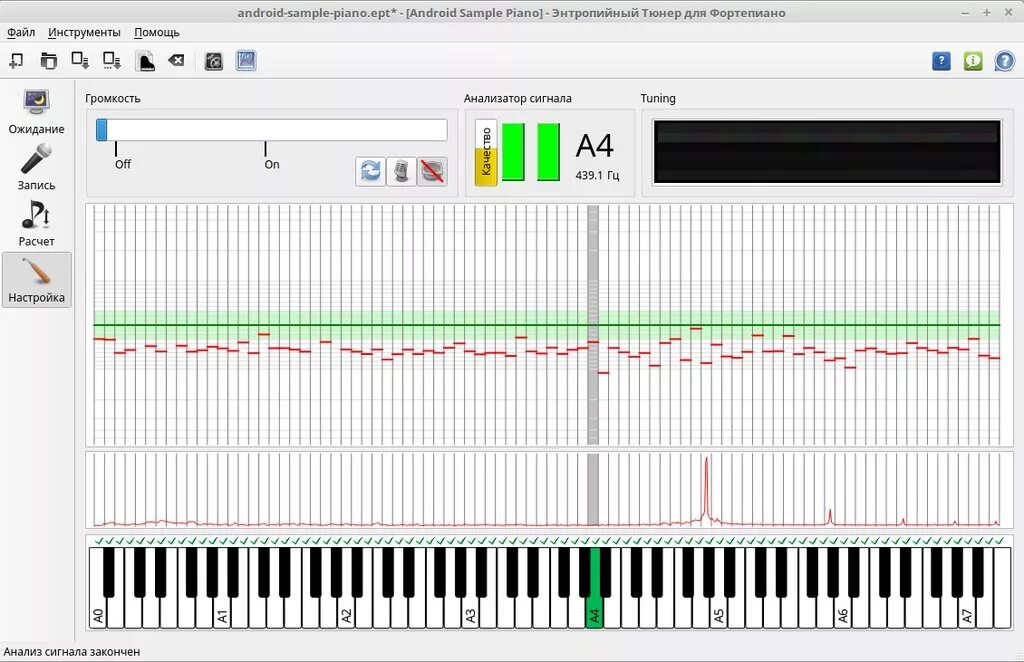Click the yellow Качество quality indicator
The height and width of the screenshot is (662, 1024).
coord(486,153)
